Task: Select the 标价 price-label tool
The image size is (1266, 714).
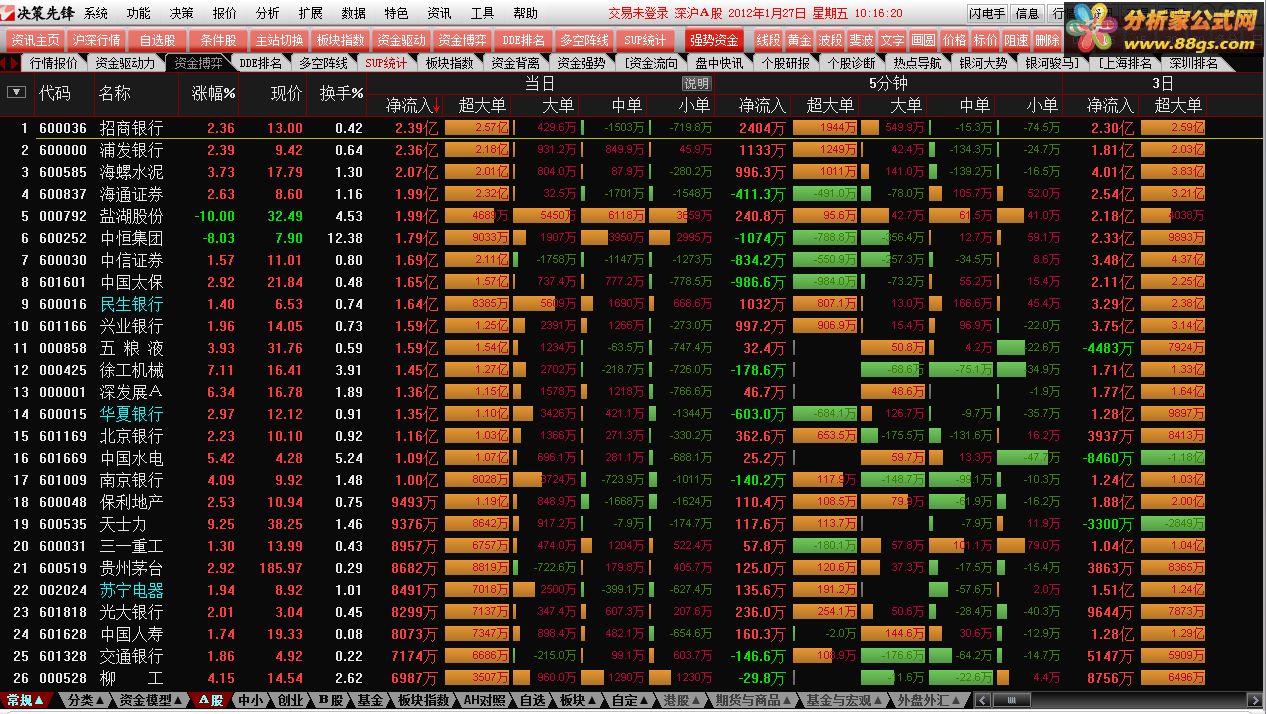Action: pos(985,40)
